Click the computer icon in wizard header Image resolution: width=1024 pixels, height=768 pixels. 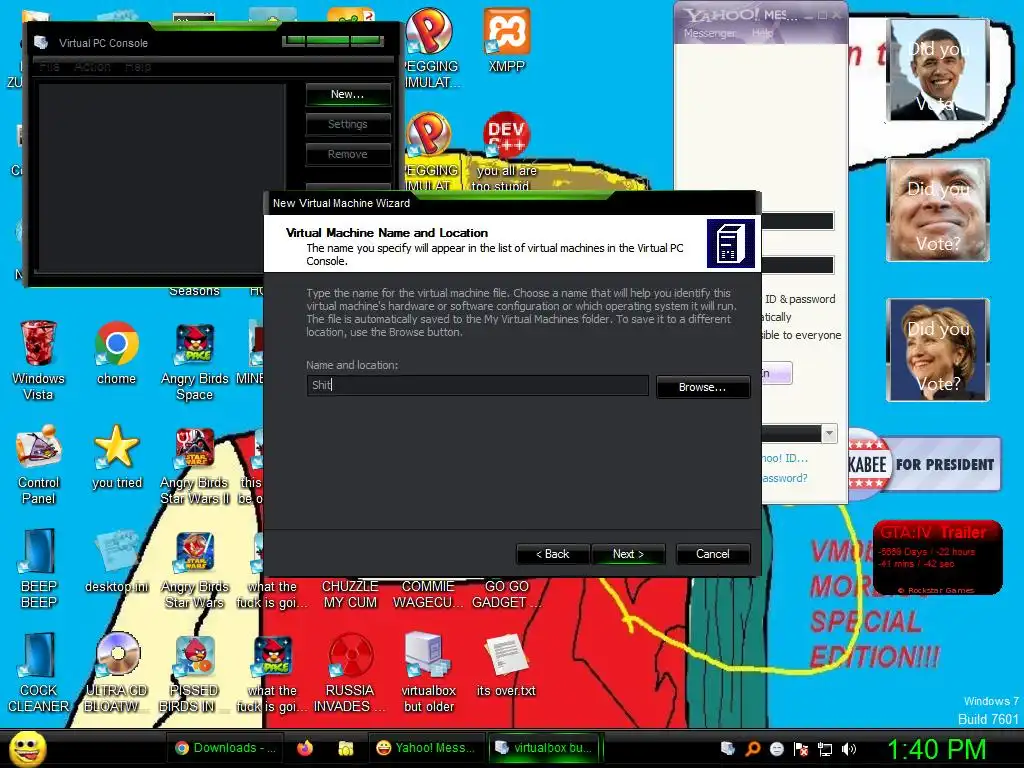point(731,243)
